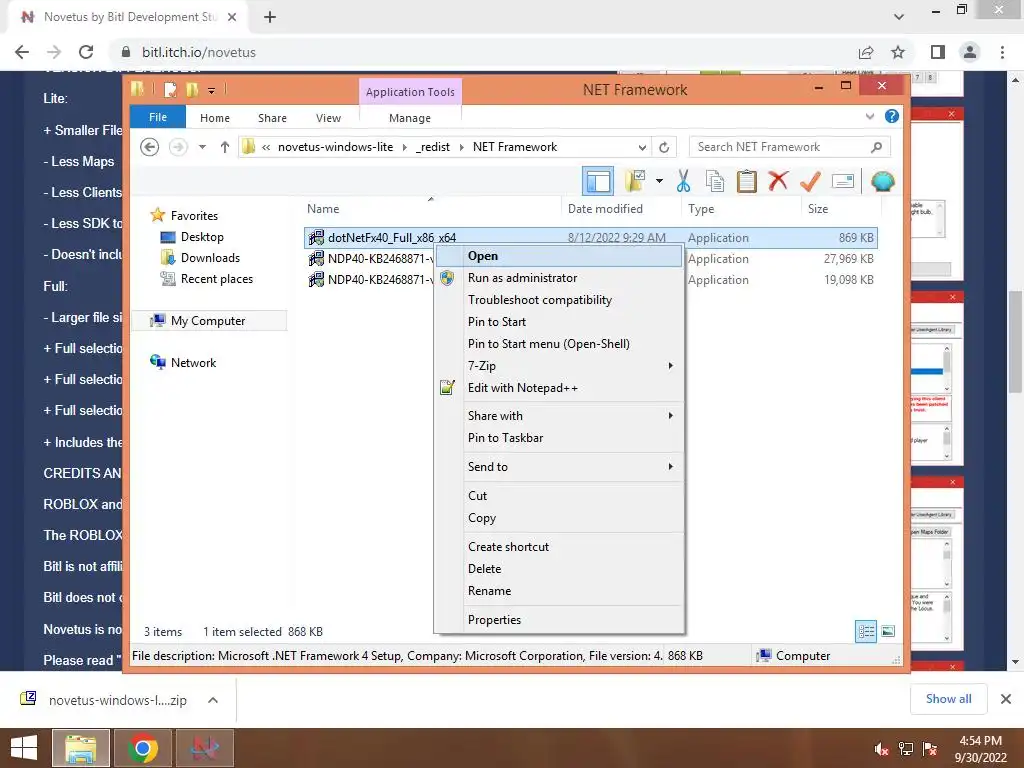Open the quick access toolbar dropdown
This screenshot has width=1024, height=768.
(x=212, y=91)
